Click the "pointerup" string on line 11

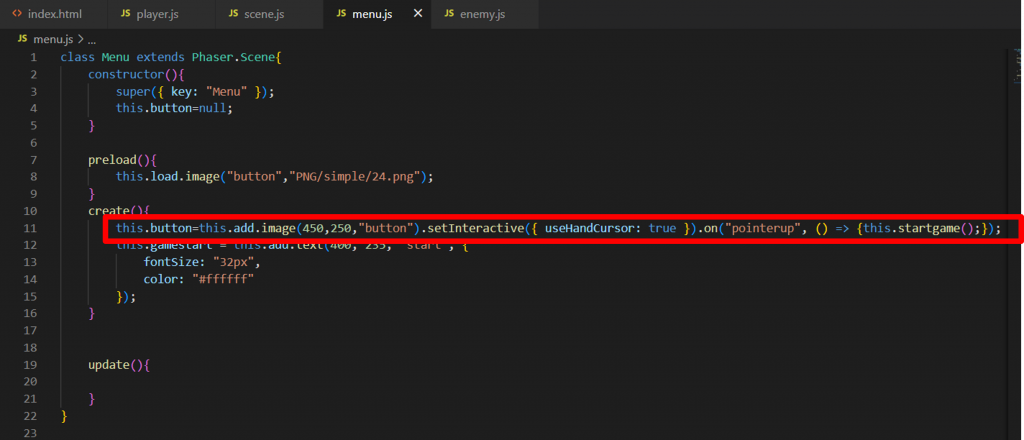[x=763, y=228]
